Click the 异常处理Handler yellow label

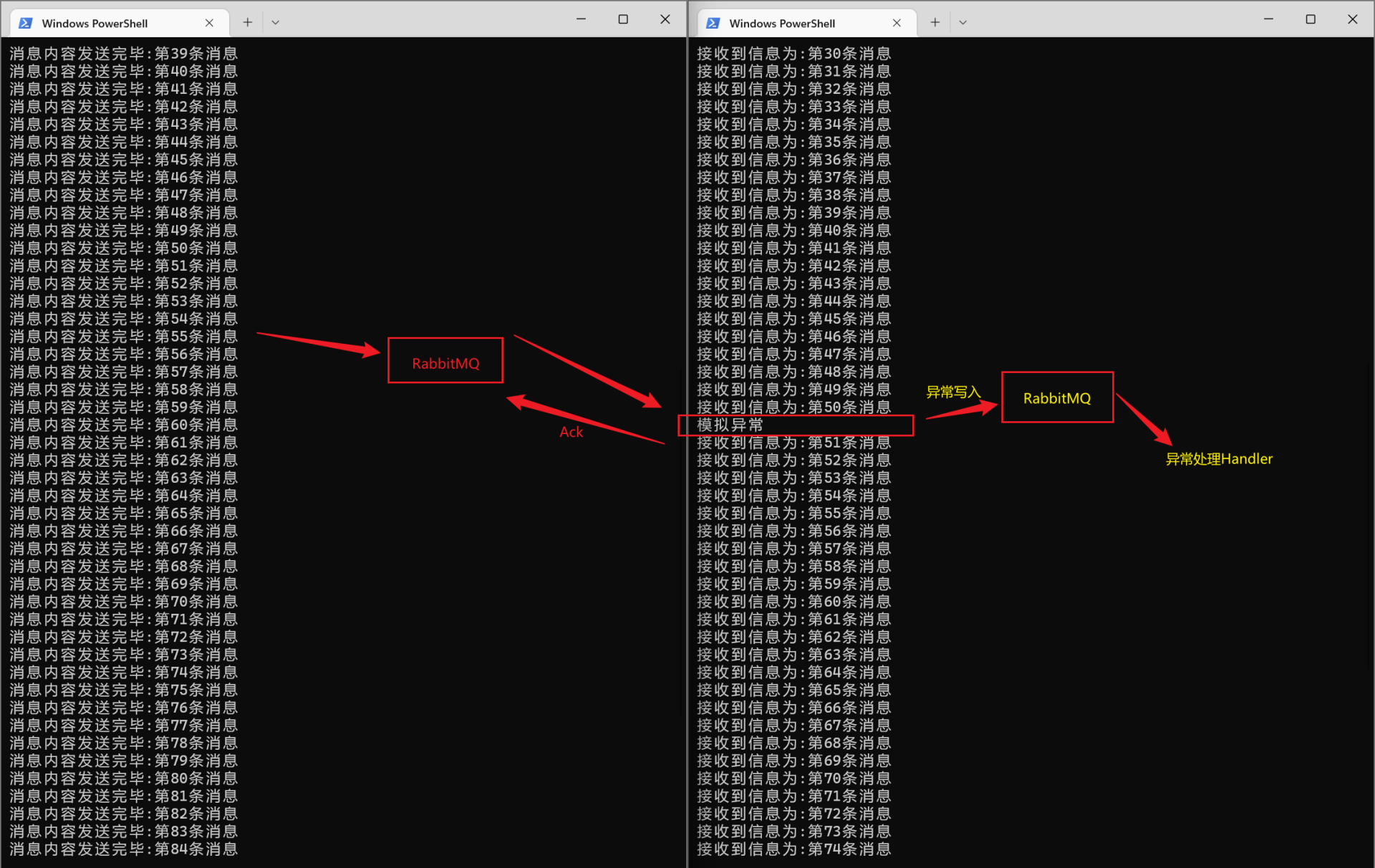pyautogui.click(x=1219, y=459)
